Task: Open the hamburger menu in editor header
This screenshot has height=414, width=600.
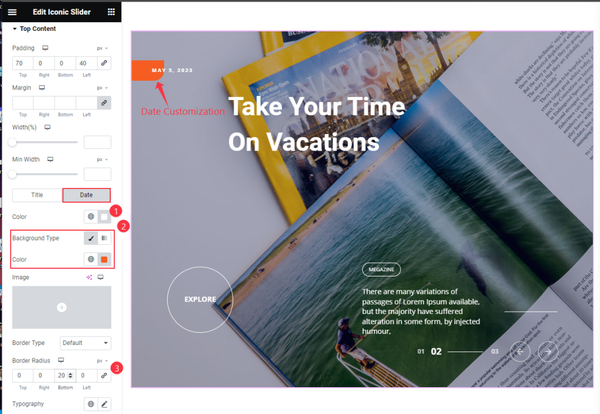Action: click(12, 12)
